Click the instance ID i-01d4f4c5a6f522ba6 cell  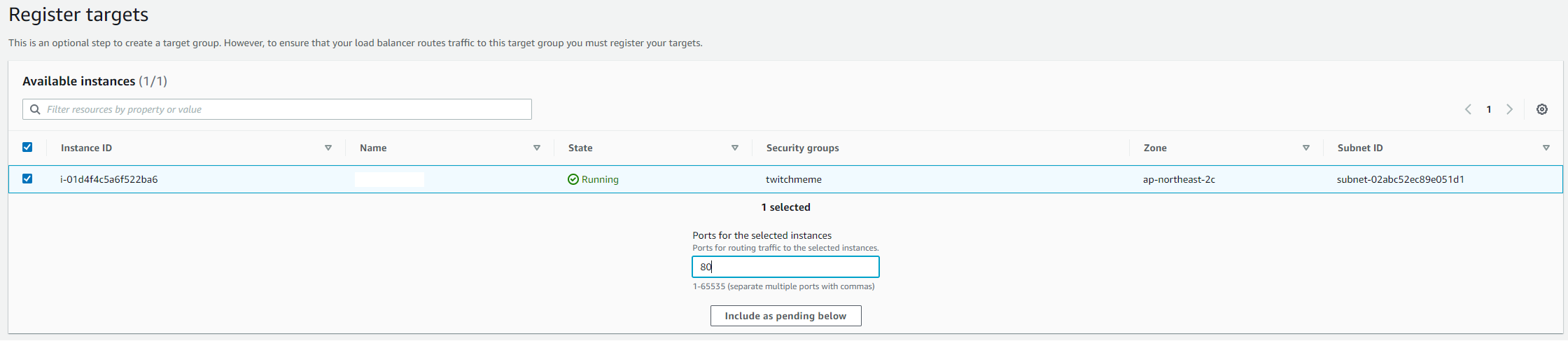[x=109, y=179]
